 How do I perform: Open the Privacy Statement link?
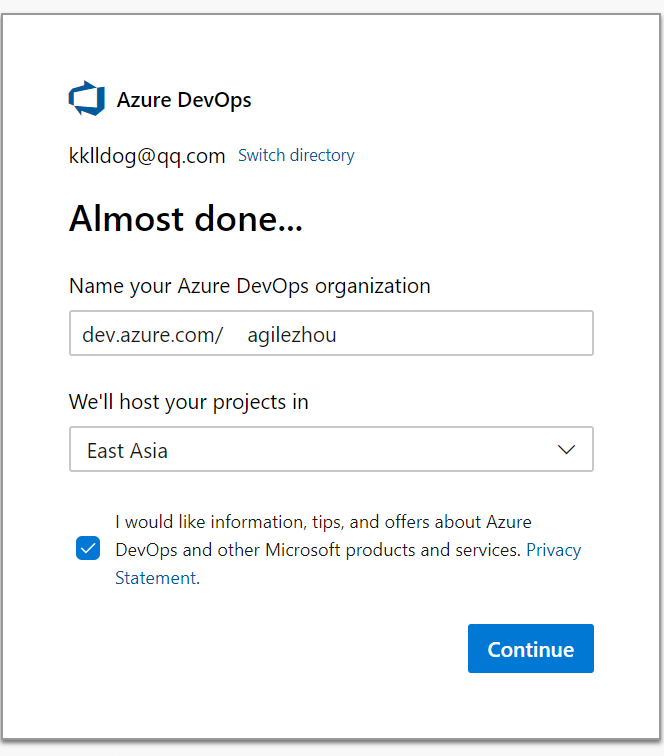tap(348, 564)
